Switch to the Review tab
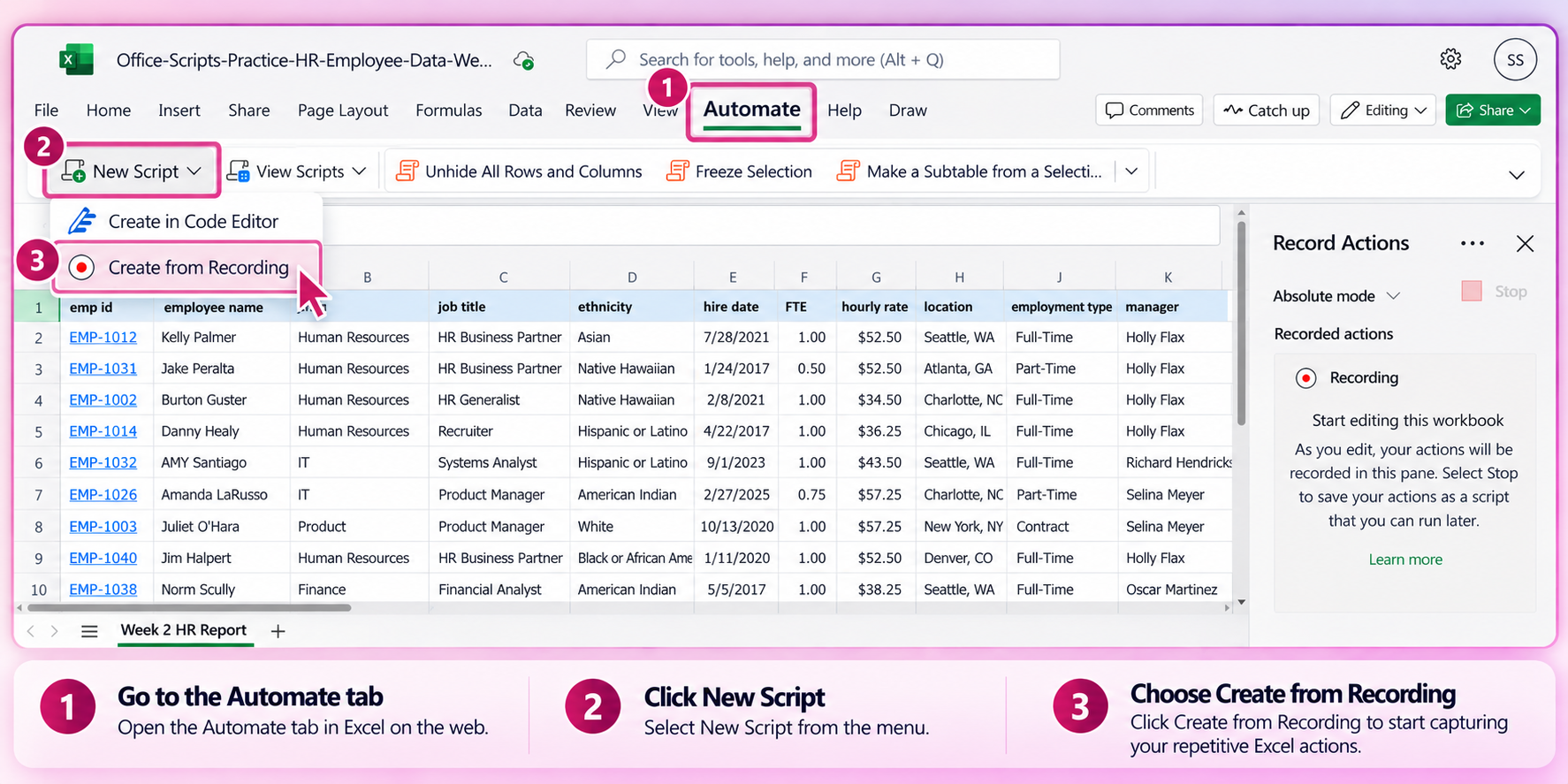This screenshot has width=1568, height=784. (590, 110)
